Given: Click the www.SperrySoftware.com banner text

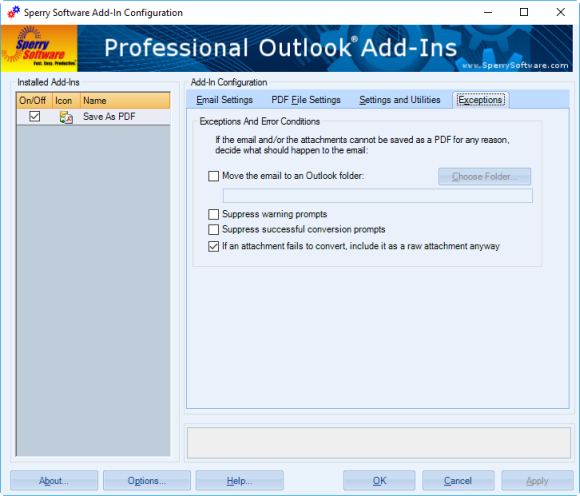Looking at the screenshot, I should click(x=515, y=65).
